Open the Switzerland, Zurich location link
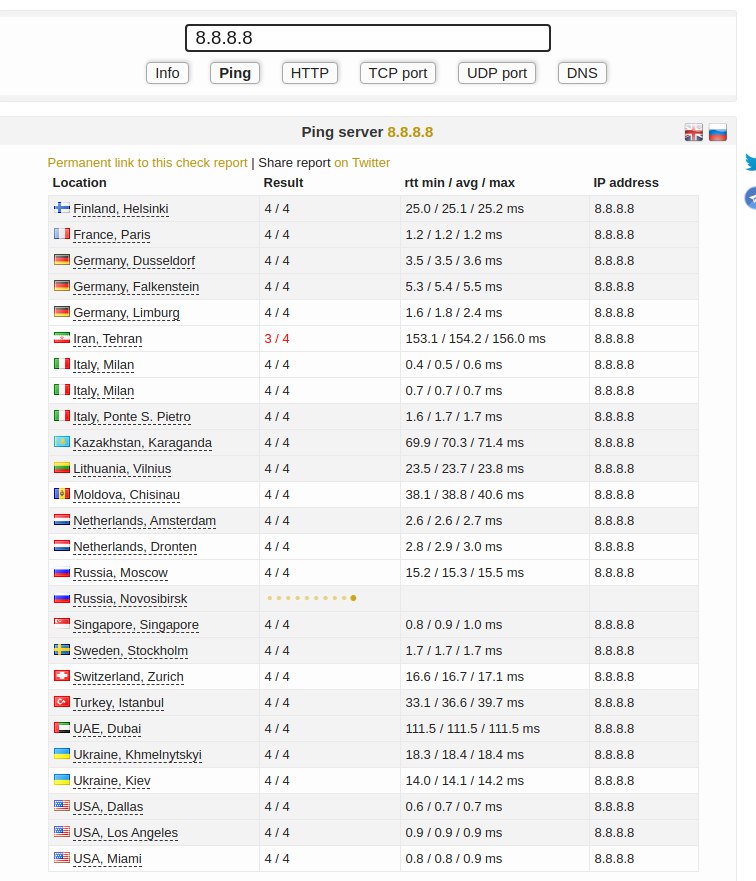The height and width of the screenshot is (881, 756). coord(129,677)
